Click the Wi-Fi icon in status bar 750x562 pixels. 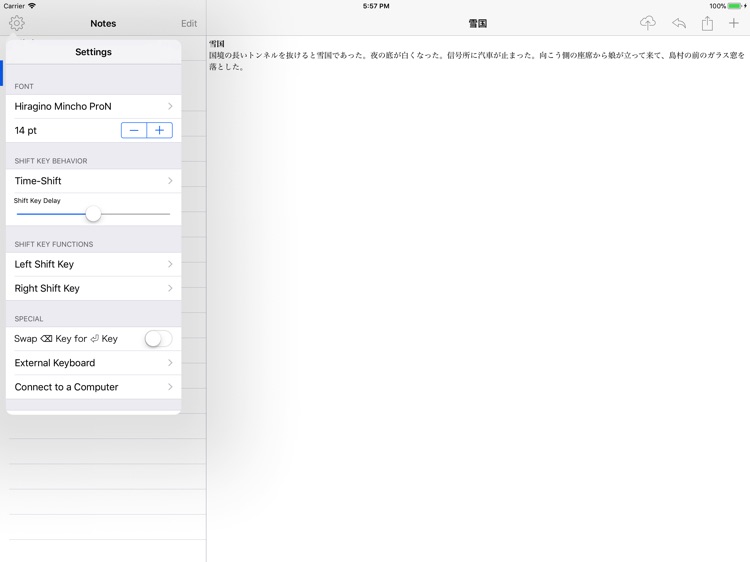[x=32, y=6]
